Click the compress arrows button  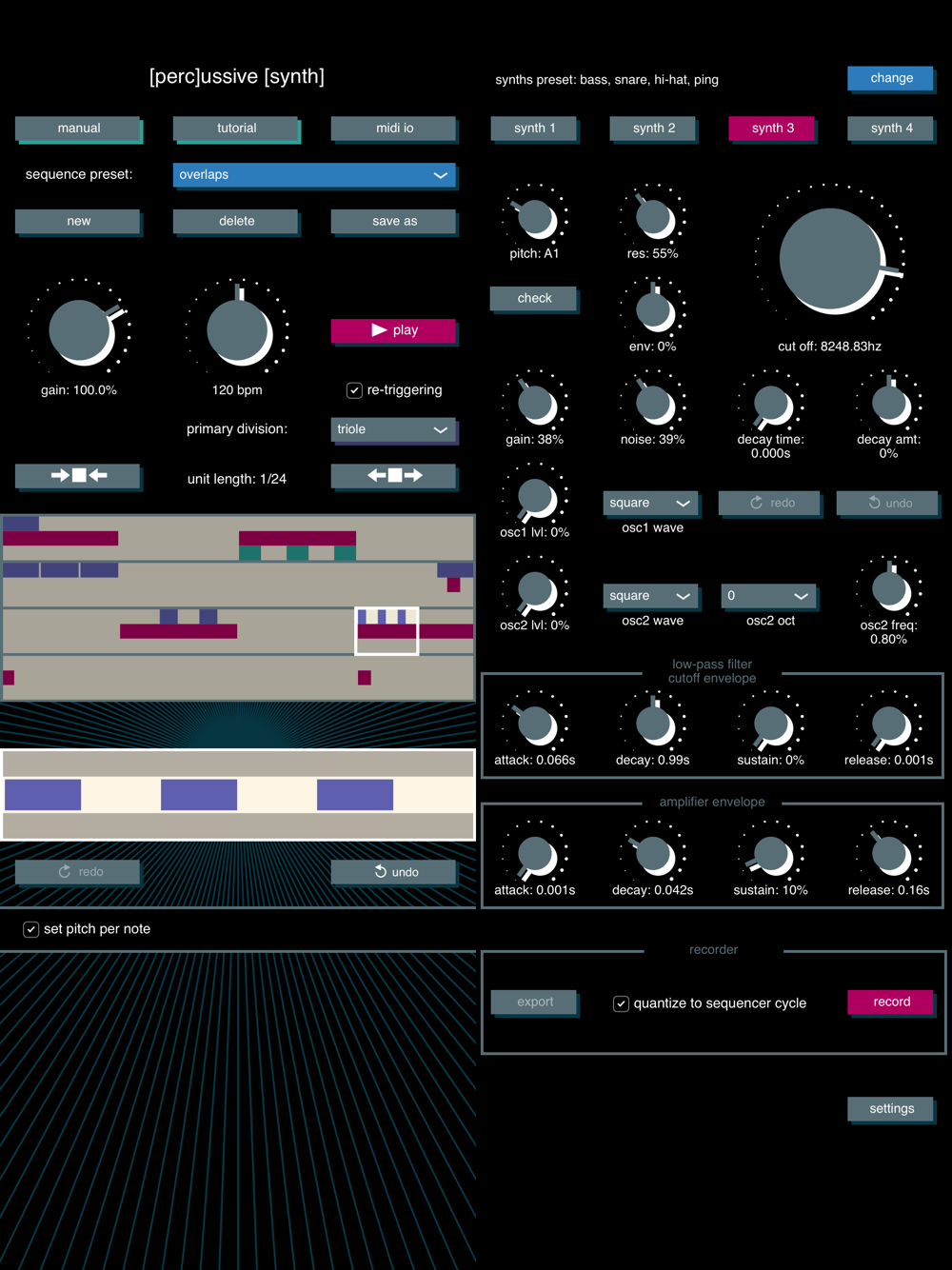[78, 475]
